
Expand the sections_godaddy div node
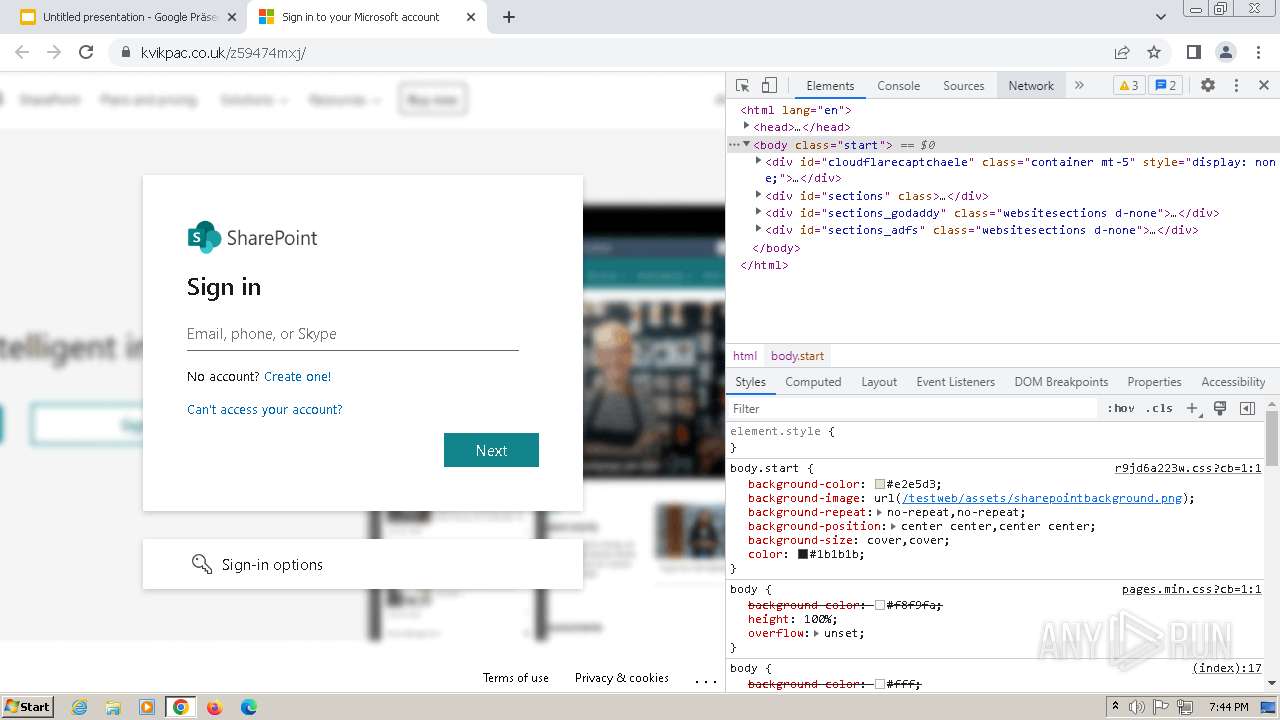(759, 213)
